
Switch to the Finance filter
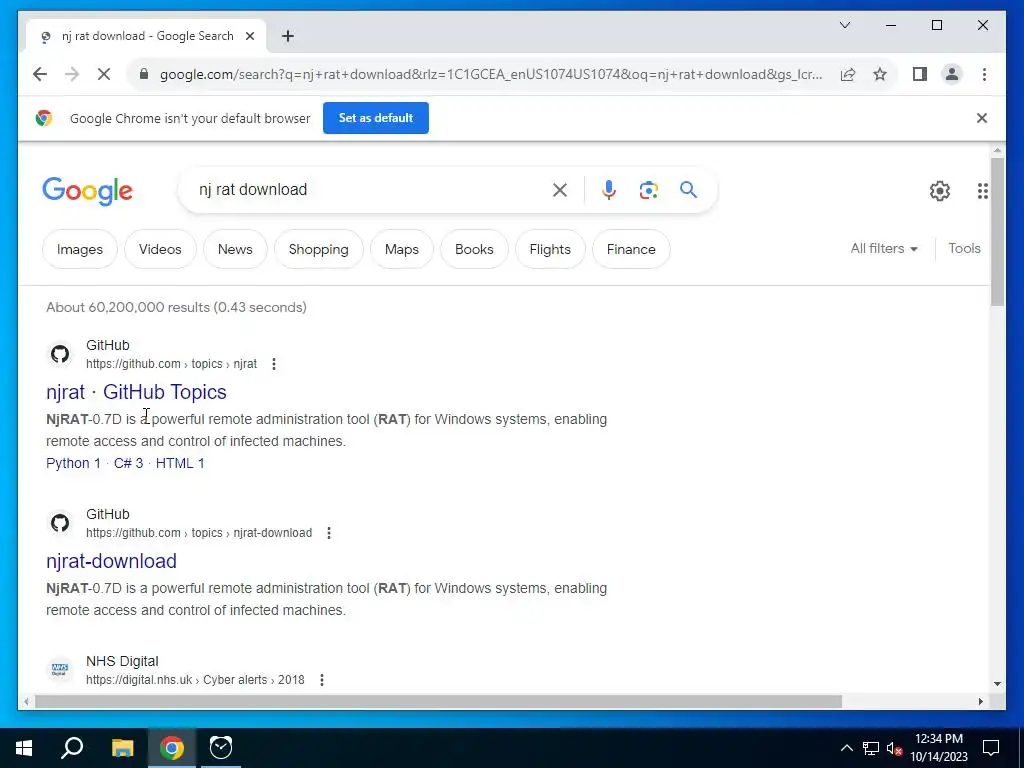(x=631, y=249)
